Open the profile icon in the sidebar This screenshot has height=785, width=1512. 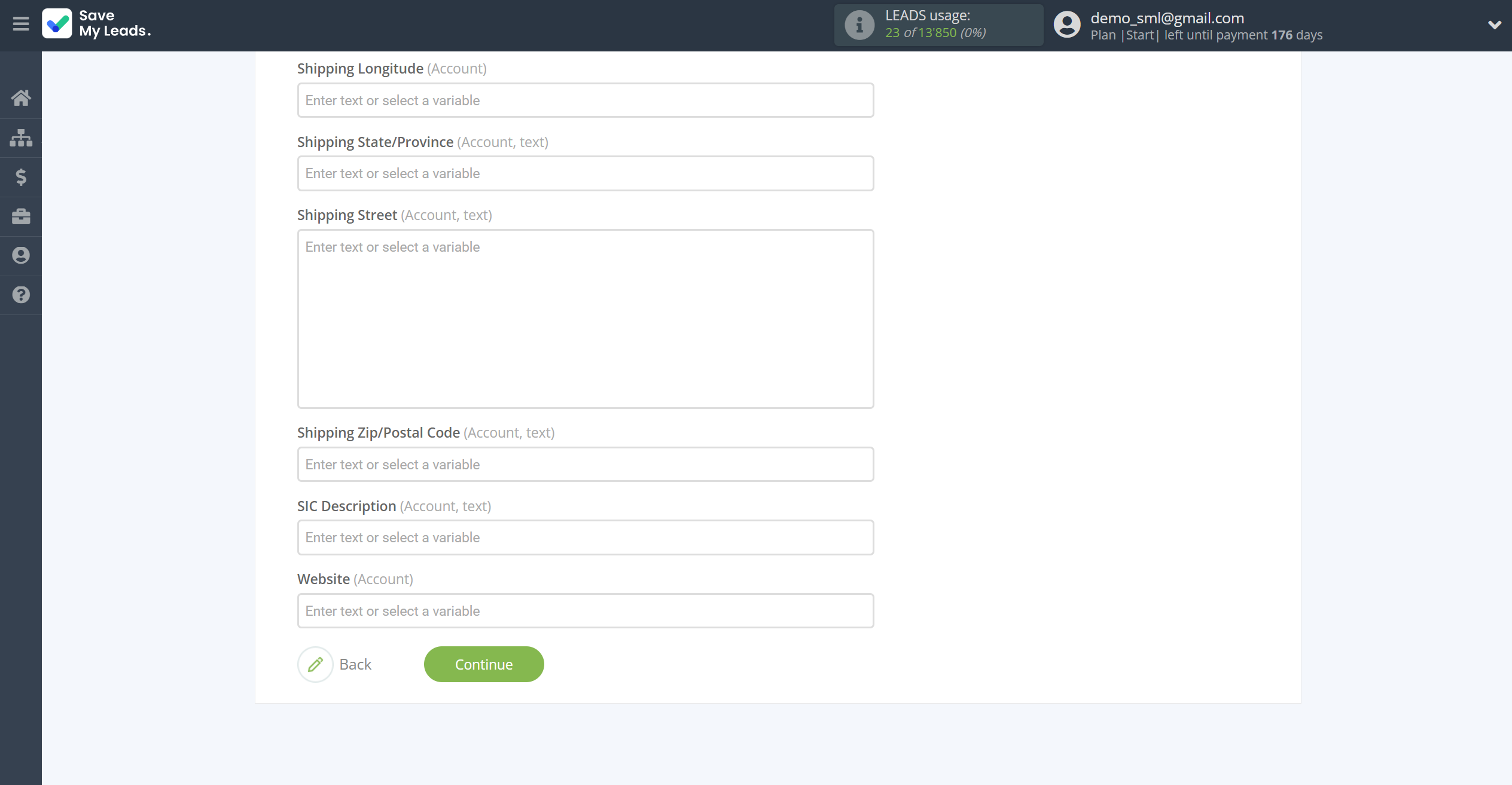click(21, 256)
